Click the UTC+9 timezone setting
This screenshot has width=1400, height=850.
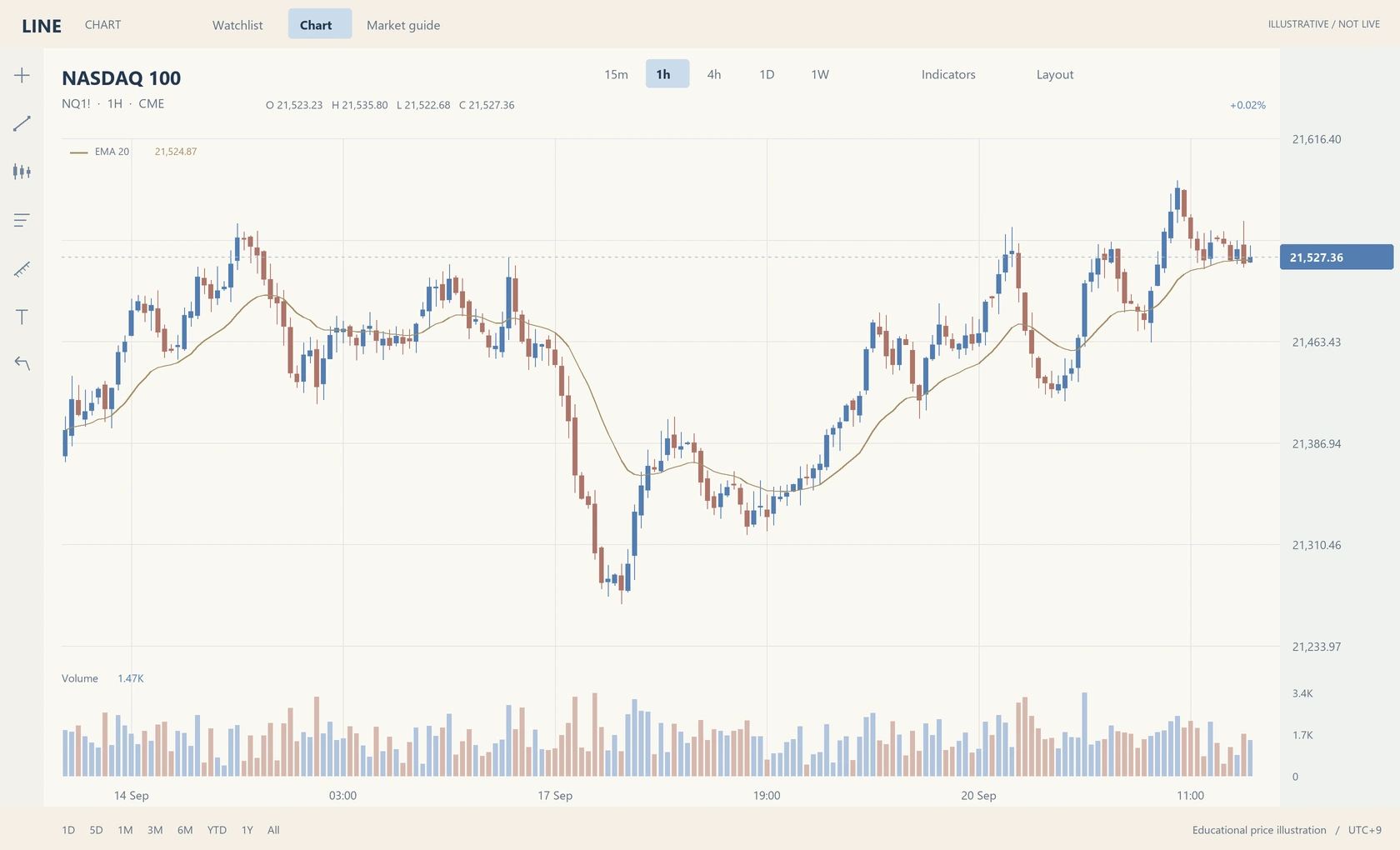tap(1364, 830)
